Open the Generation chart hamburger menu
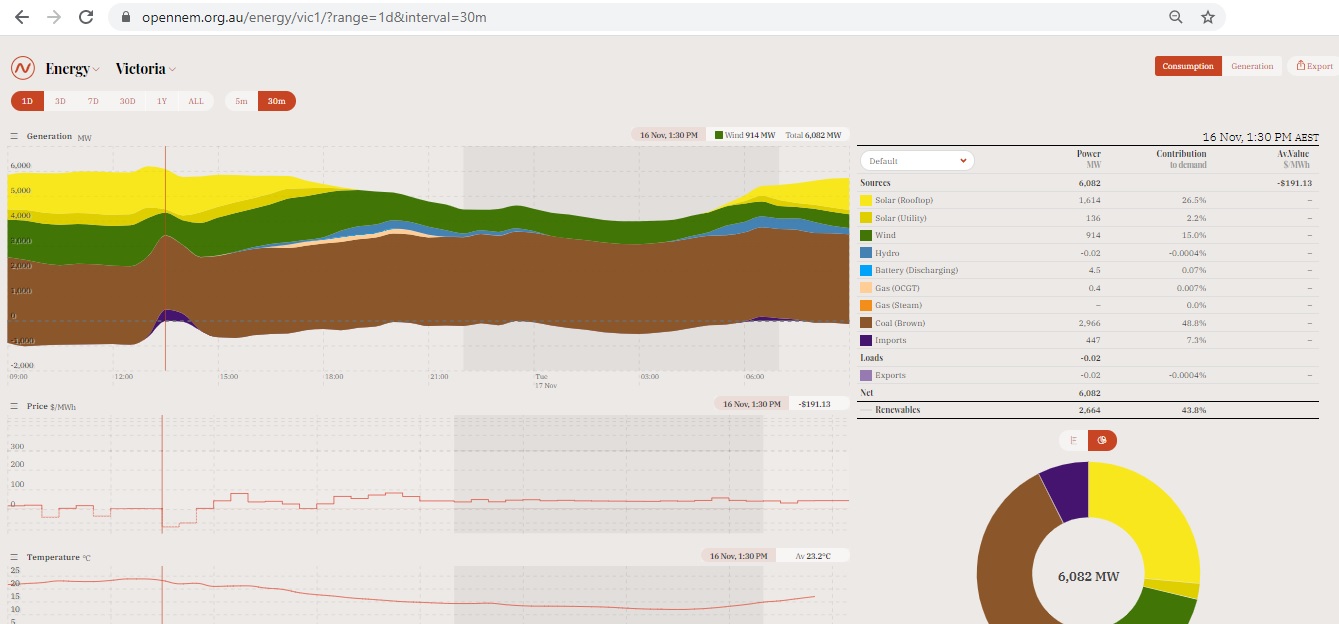 point(15,136)
